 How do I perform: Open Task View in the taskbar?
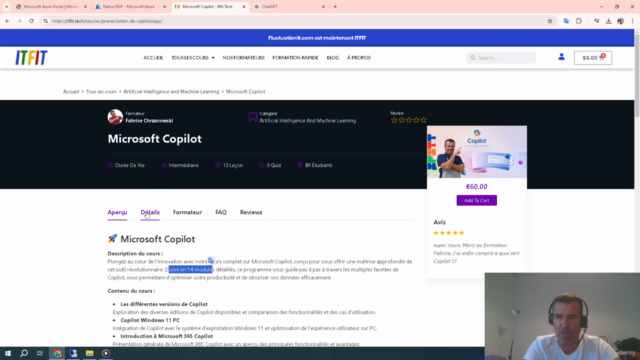(40, 353)
